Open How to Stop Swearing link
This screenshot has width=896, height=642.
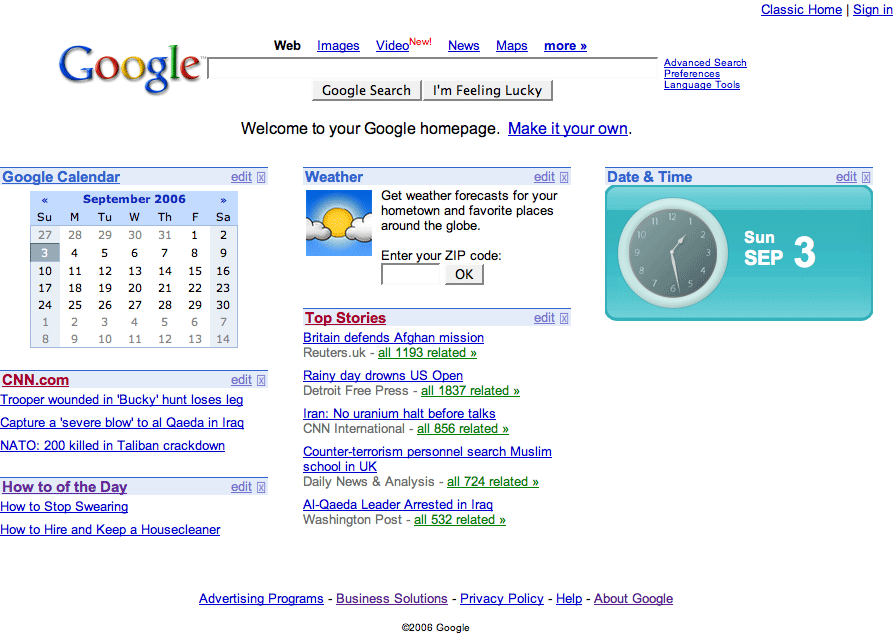pos(65,507)
